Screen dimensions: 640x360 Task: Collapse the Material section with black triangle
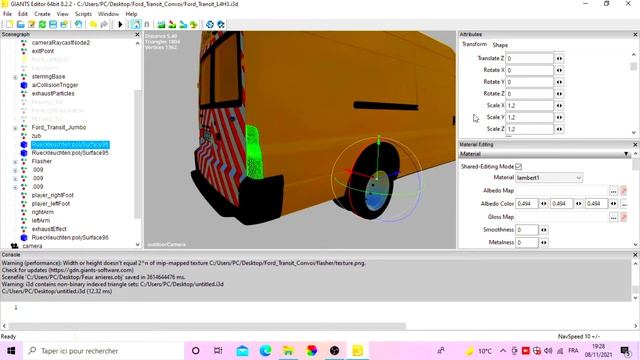click(626, 154)
